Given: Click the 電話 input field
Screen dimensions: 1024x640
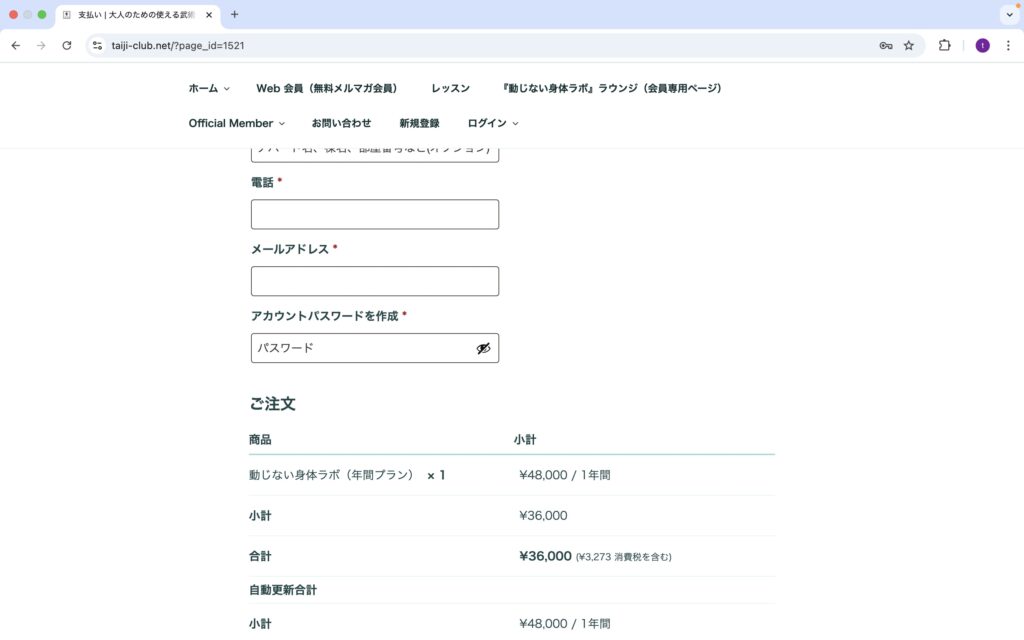Looking at the screenshot, I should (374, 214).
